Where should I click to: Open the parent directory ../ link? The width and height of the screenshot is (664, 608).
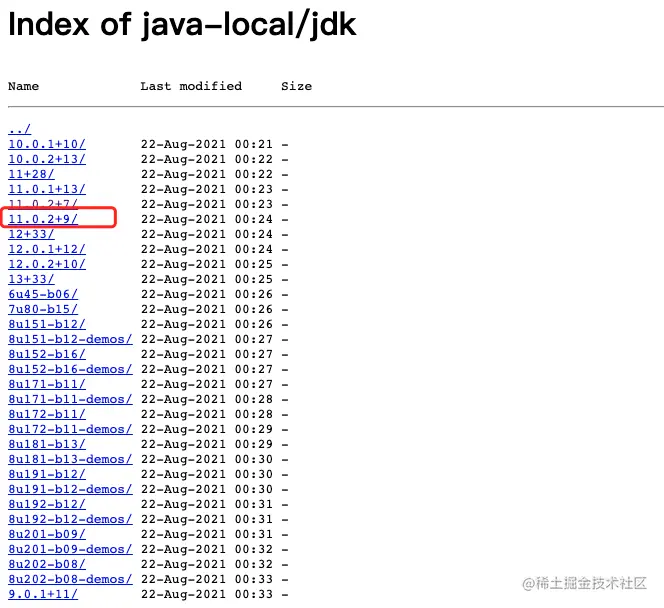coord(19,129)
